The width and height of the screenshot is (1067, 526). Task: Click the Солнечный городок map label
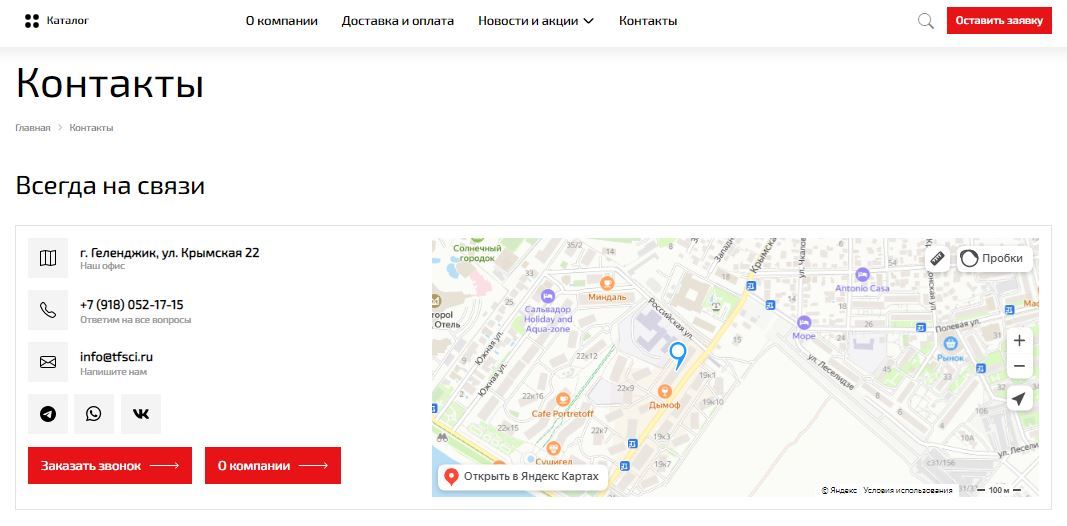point(477,253)
